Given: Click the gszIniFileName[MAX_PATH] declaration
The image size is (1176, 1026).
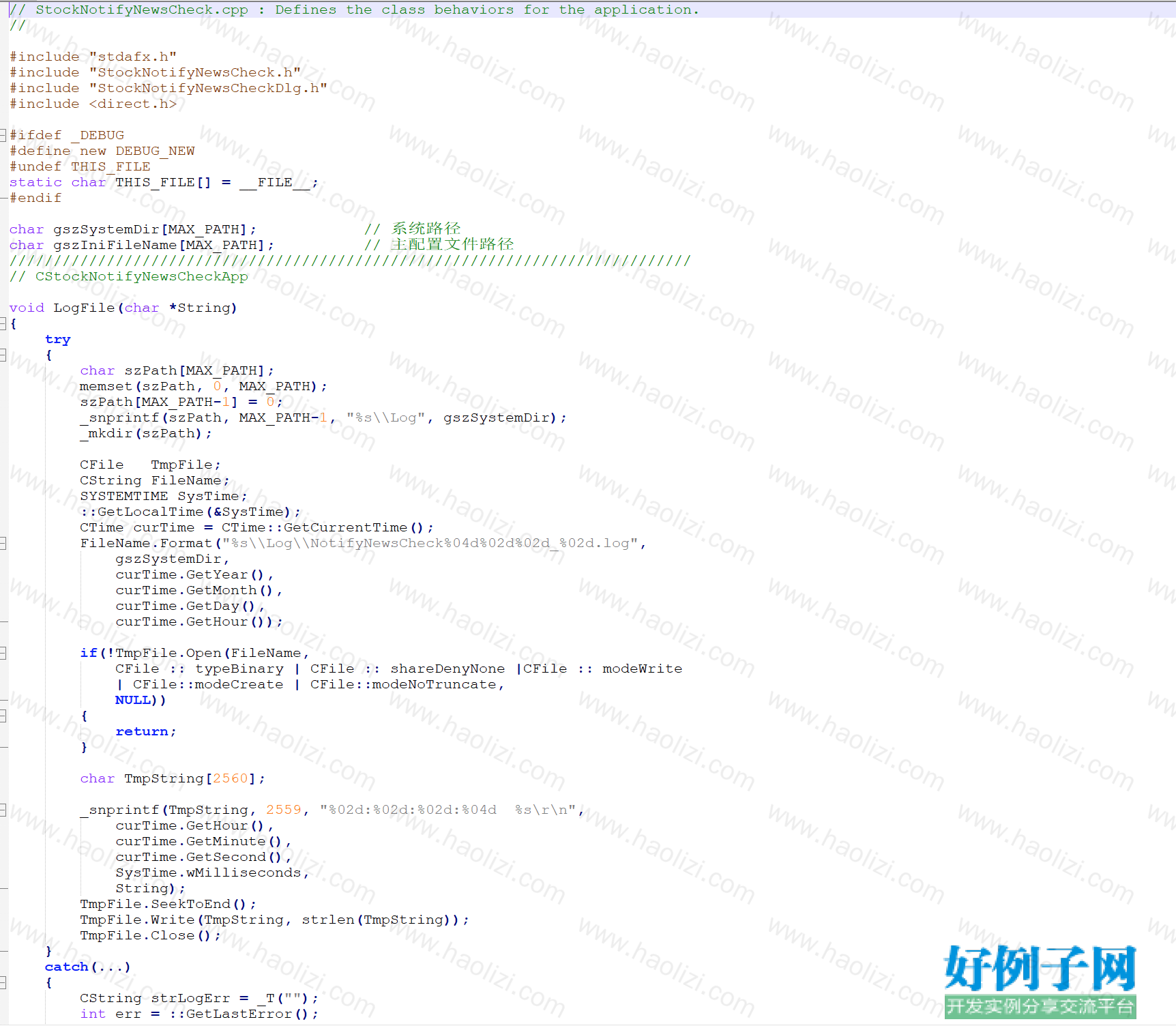Looking at the screenshot, I should pyautogui.click(x=142, y=245).
